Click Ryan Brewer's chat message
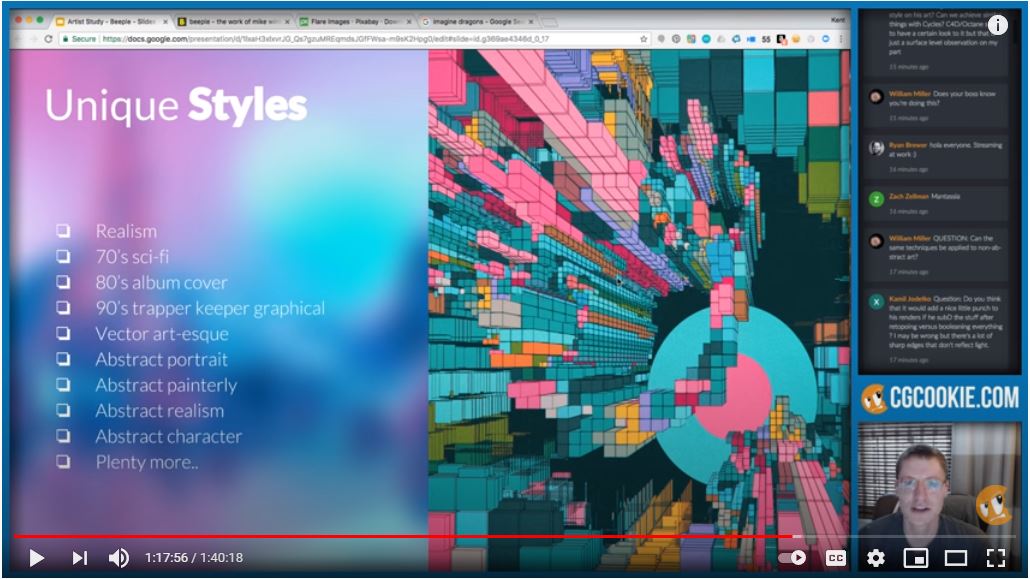Screen dimensions: 1030x579 pyautogui.click(x=937, y=156)
